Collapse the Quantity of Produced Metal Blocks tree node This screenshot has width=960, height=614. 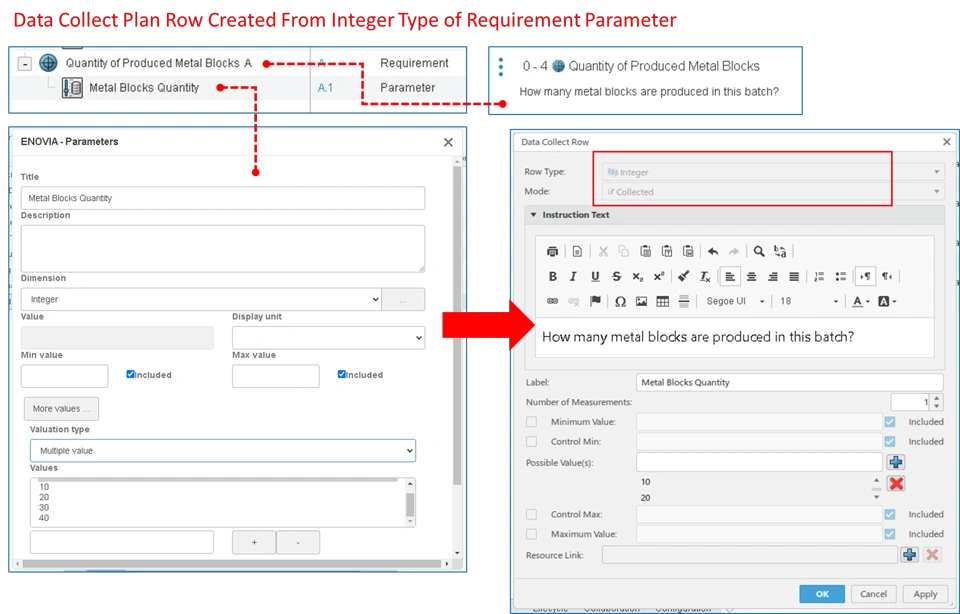(24, 64)
